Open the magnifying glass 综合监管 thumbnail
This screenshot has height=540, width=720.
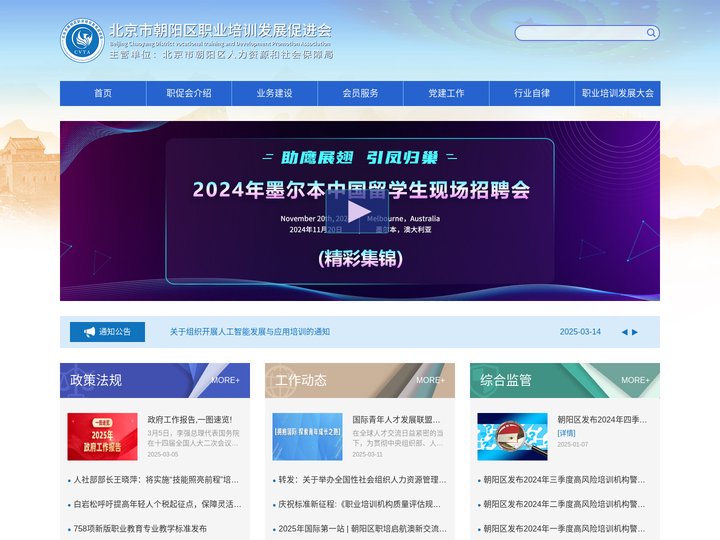512,437
